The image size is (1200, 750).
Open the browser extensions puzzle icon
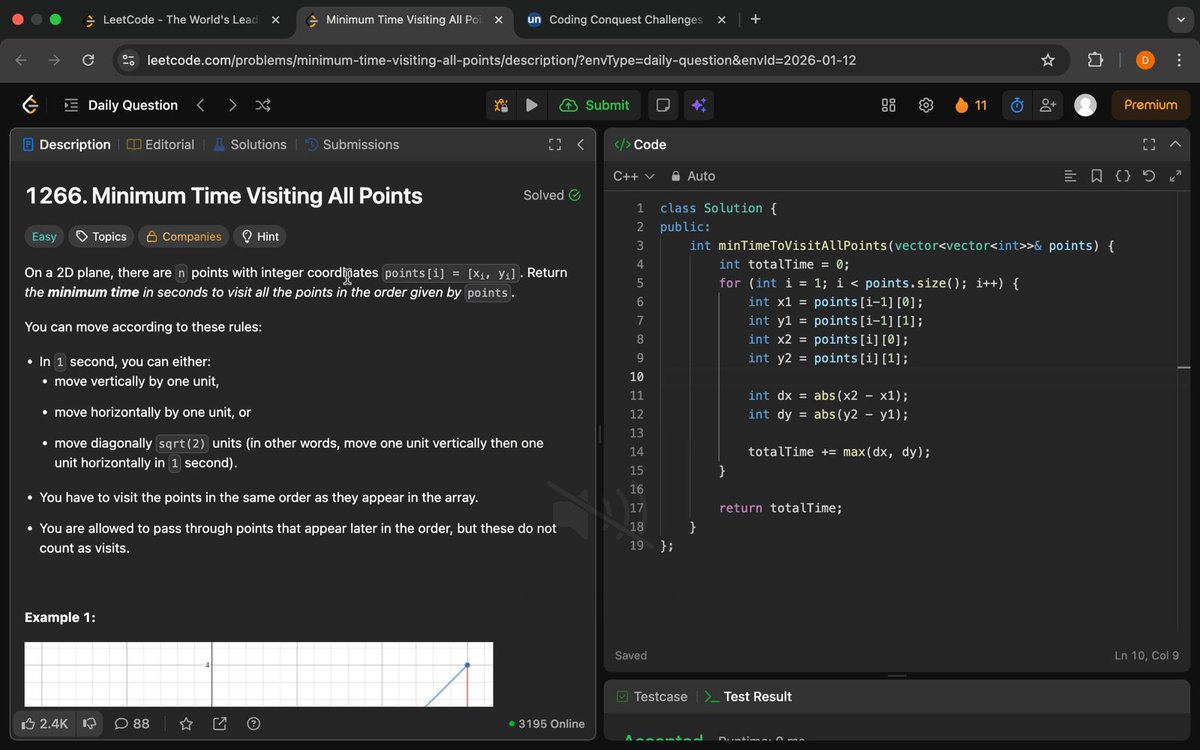click(x=1095, y=60)
